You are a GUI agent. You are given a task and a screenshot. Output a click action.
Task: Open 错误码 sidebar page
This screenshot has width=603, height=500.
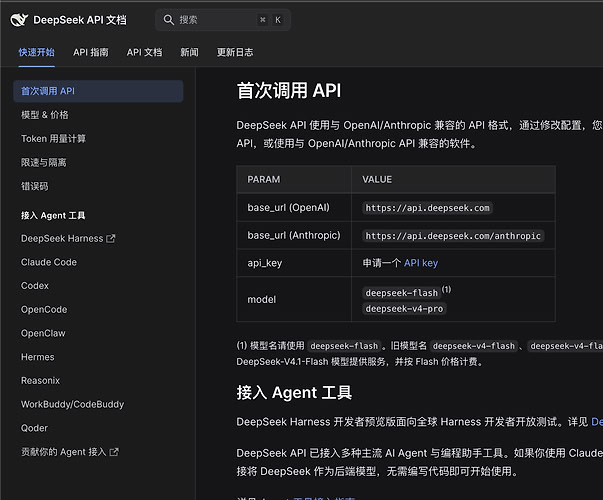click(35, 186)
